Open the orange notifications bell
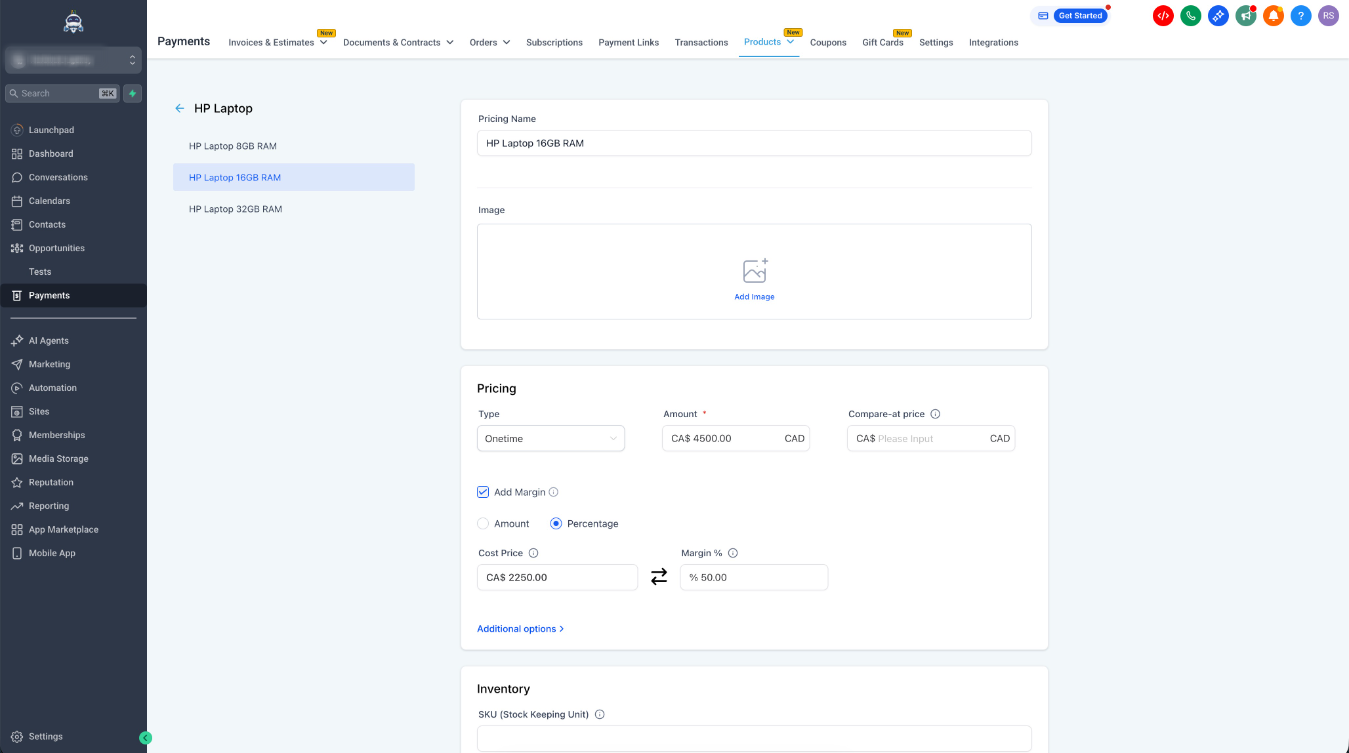1349x753 pixels. point(1273,15)
